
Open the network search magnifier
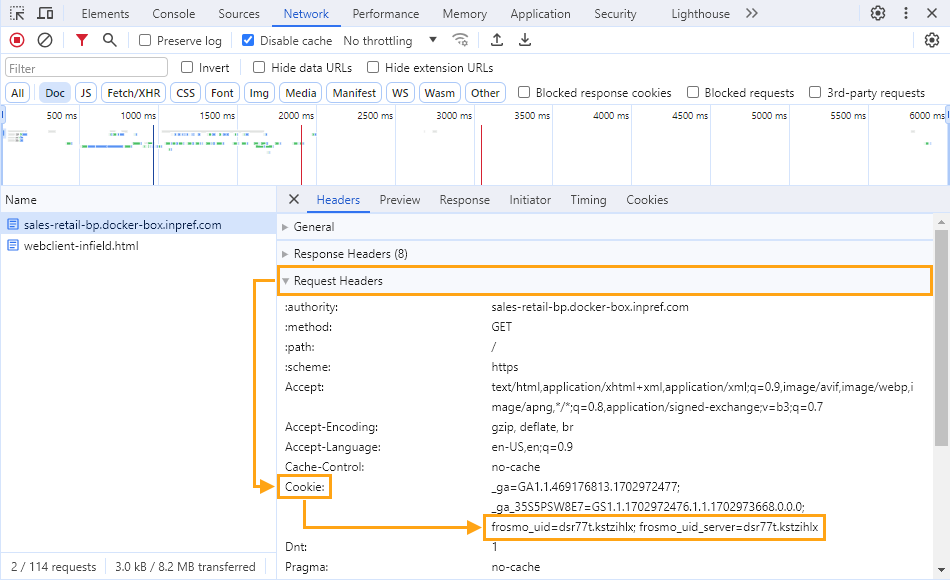(x=110, y=40)
